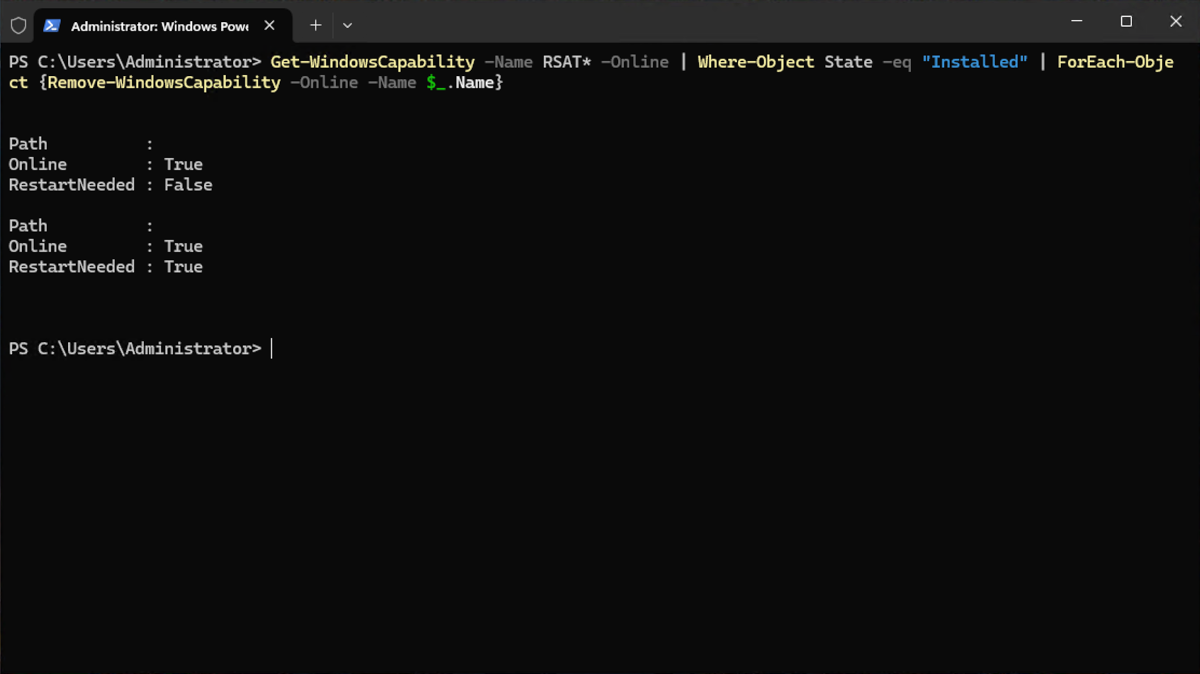
Task: Click the administrator shield icon in title bar
Action: click(18, 25)
